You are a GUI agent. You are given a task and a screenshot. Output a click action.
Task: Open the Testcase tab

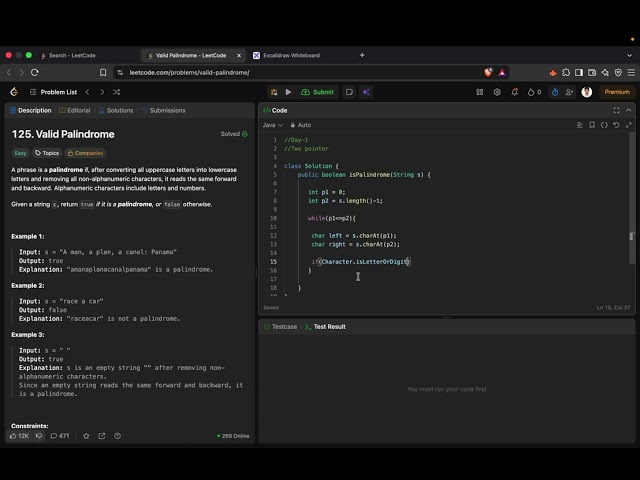tap(280, 327)
